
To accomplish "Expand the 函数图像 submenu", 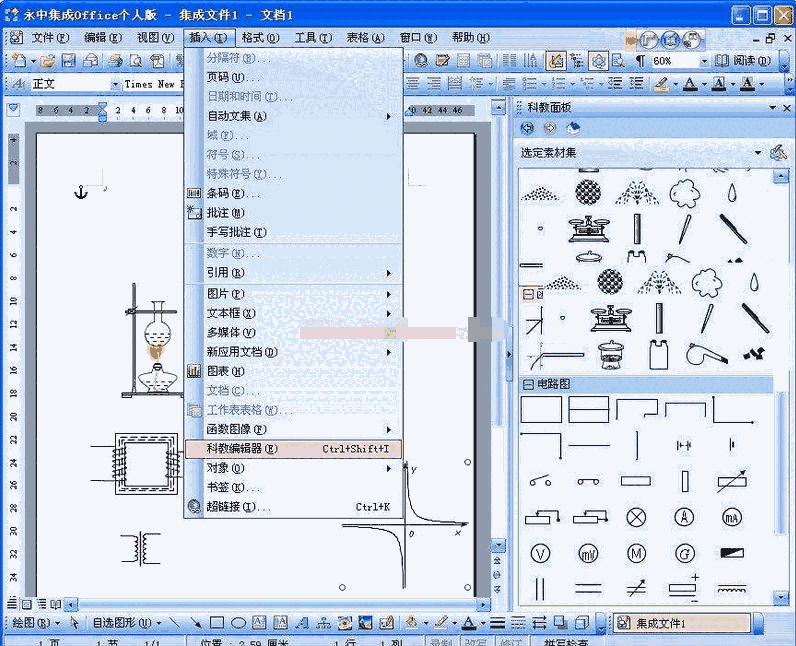I will (293, 429).
